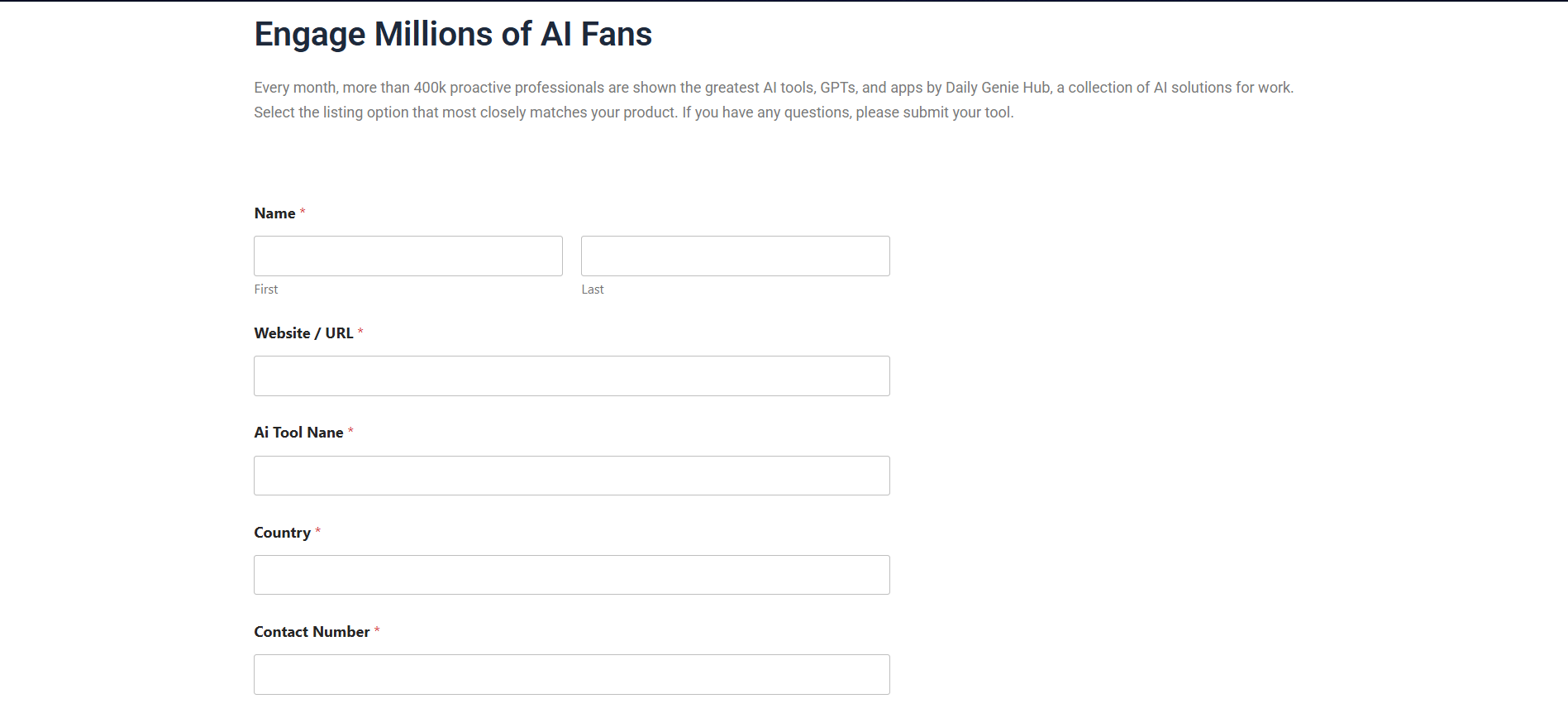Click the "Contact Number" label text
This screenshot has height=713, width=1568.
coord(312,632)
